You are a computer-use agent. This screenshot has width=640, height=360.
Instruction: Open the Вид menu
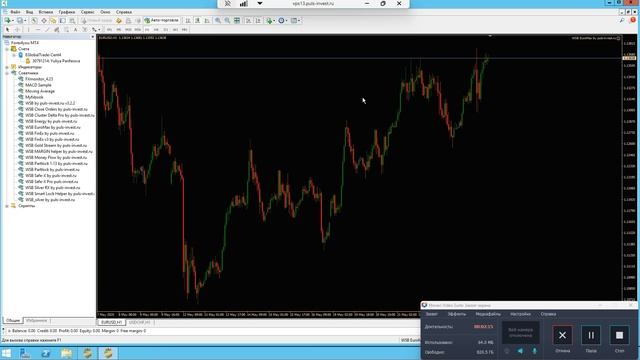29,12
